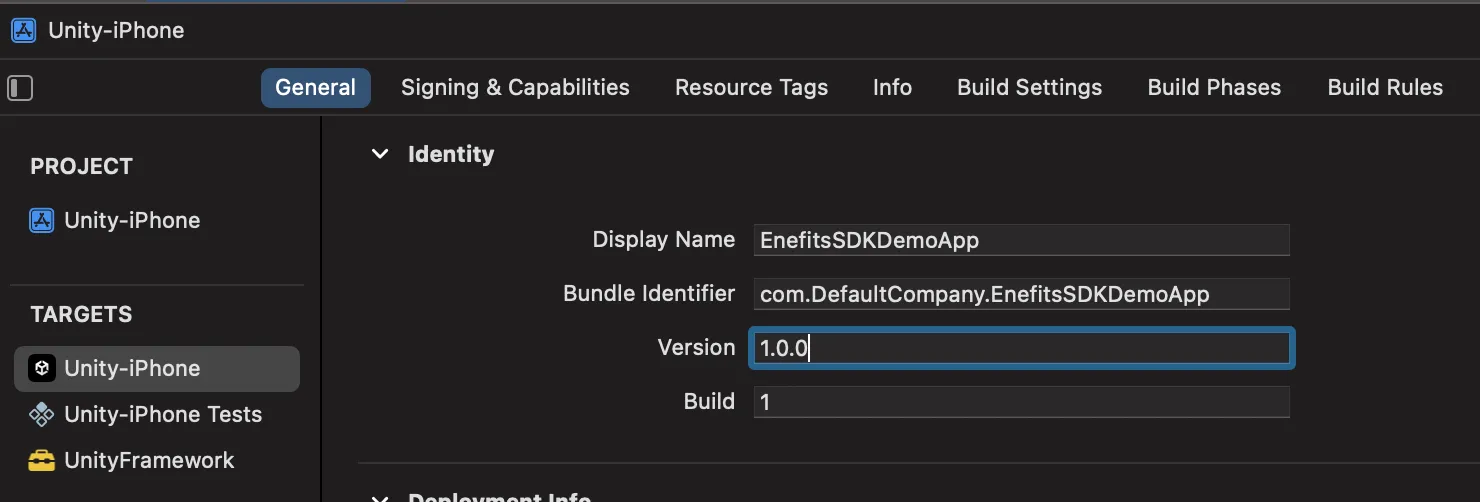Open the General tab

pos(316,88)
